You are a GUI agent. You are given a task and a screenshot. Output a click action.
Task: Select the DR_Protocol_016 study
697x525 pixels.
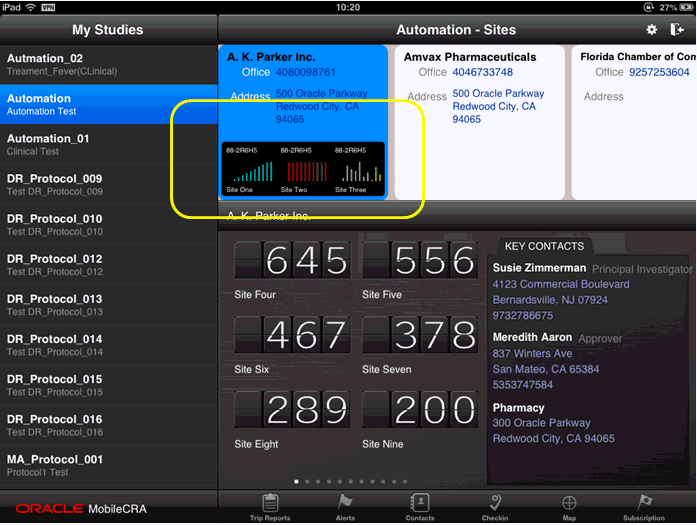tap(108, 425)
